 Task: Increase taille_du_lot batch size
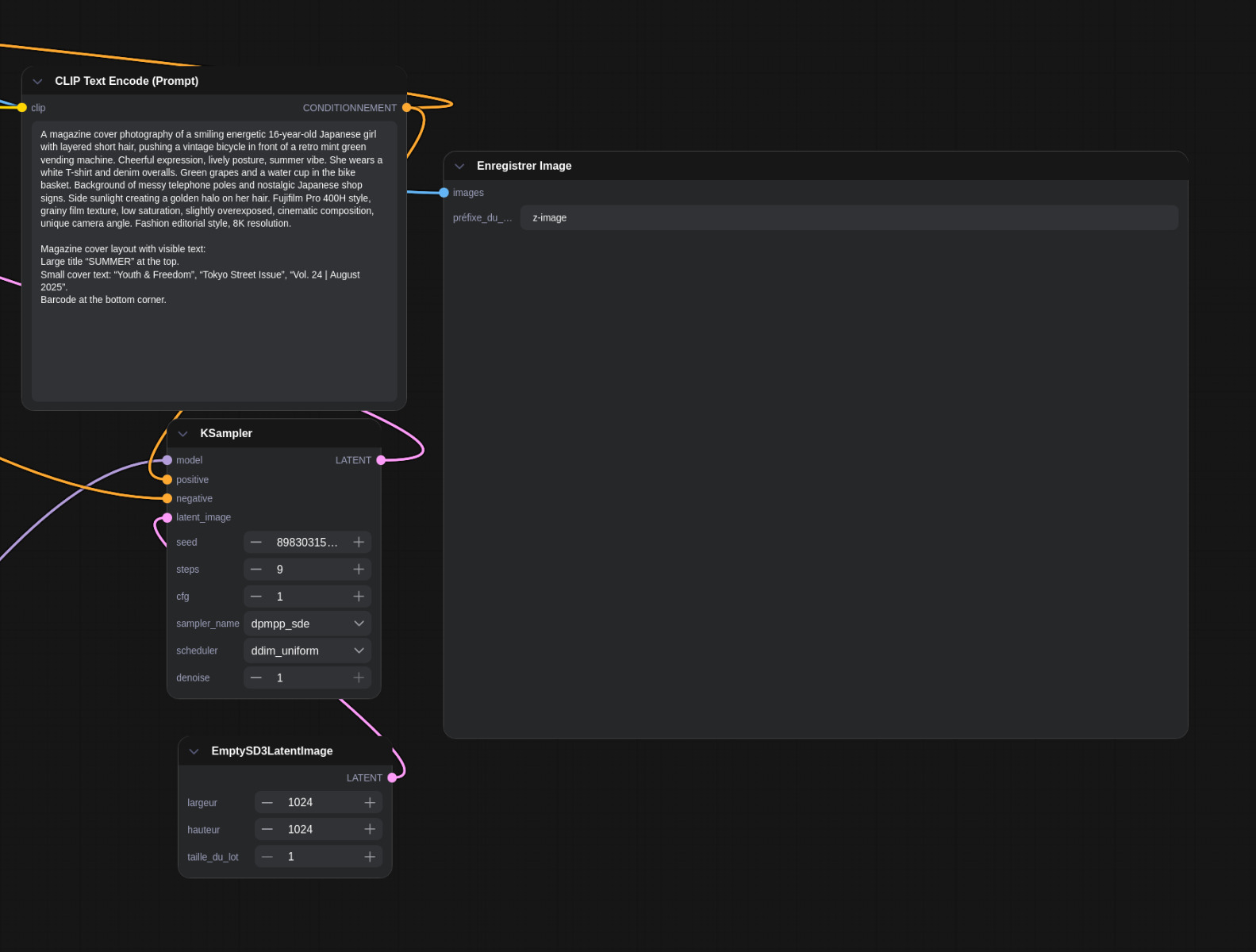pos(370,857)
